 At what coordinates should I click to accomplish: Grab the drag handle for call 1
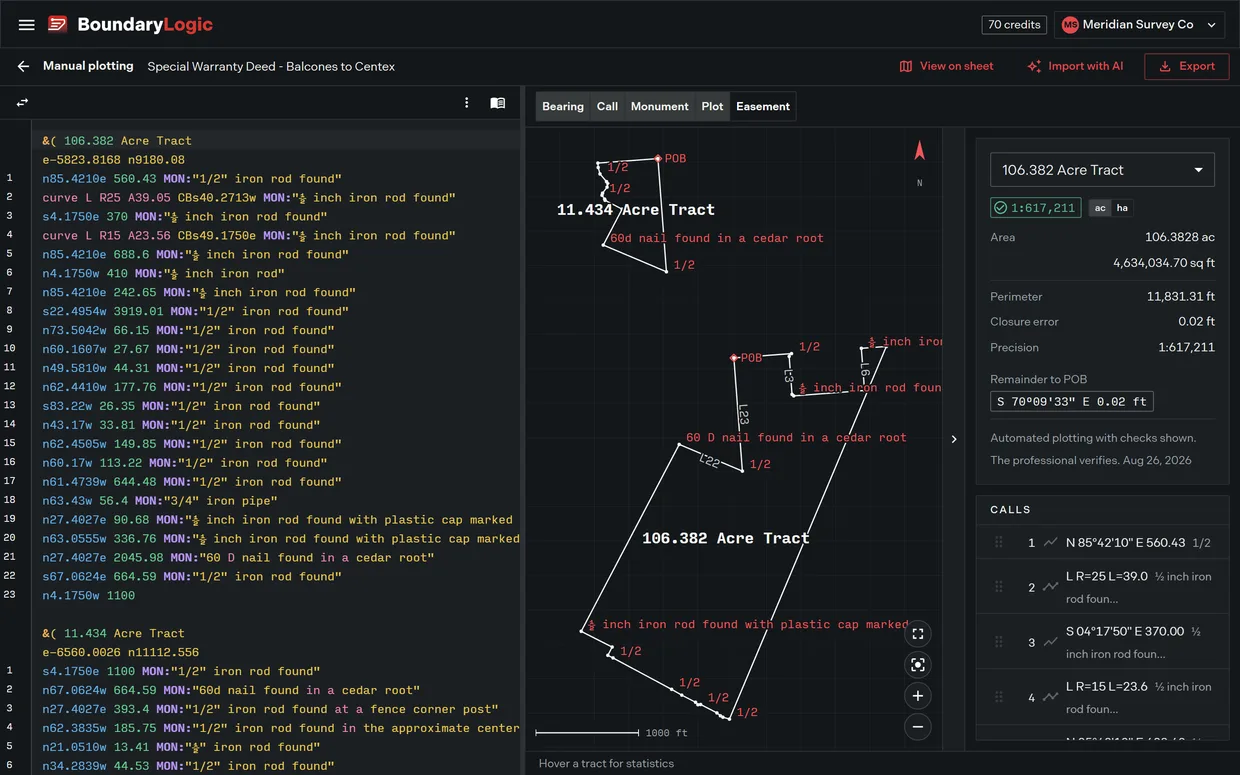998,542
